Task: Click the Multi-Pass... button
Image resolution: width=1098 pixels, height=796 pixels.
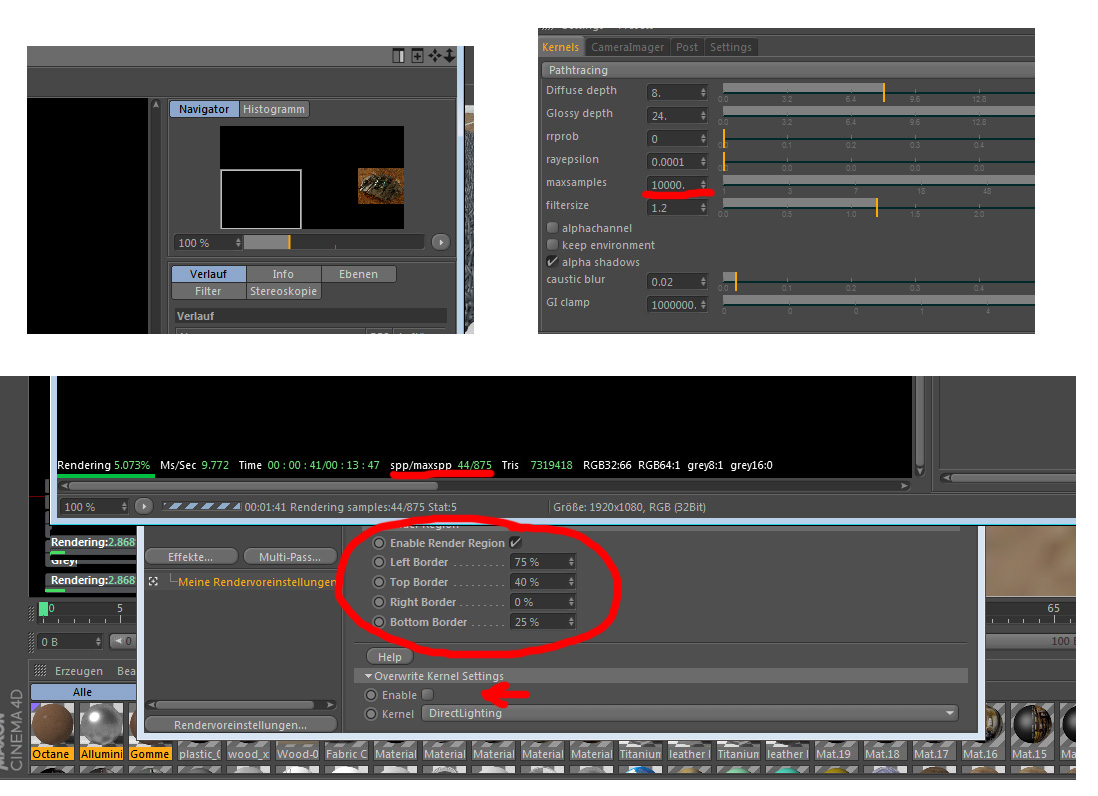Action: [x=290, y=557]
